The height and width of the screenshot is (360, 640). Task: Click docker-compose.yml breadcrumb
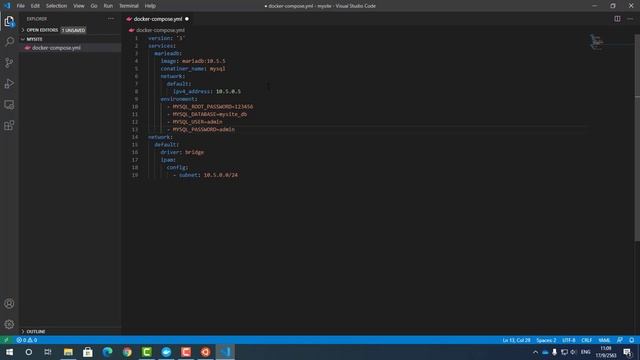(x=160, y=30)
